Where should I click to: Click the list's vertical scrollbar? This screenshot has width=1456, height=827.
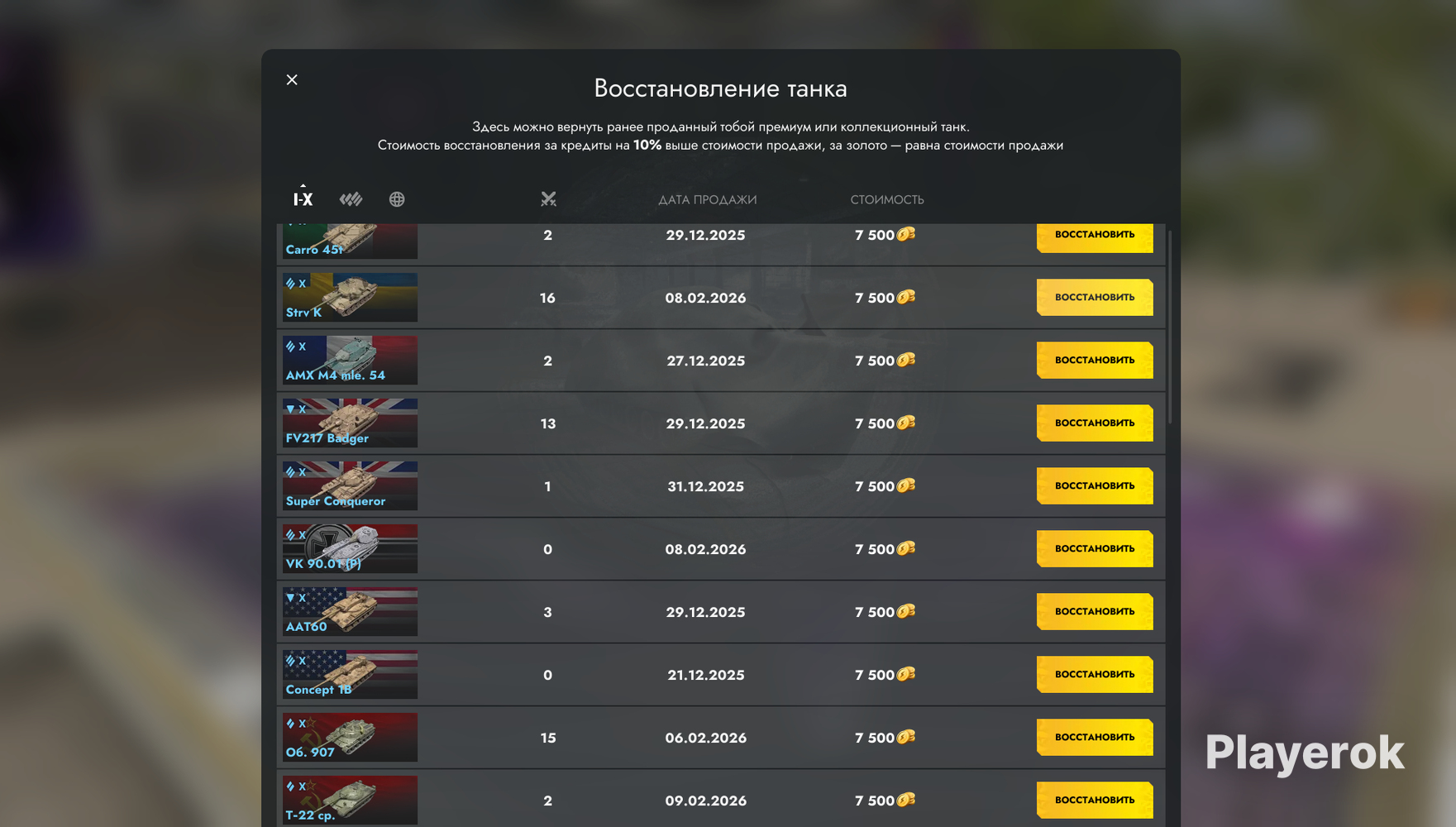pos(1170,327)
